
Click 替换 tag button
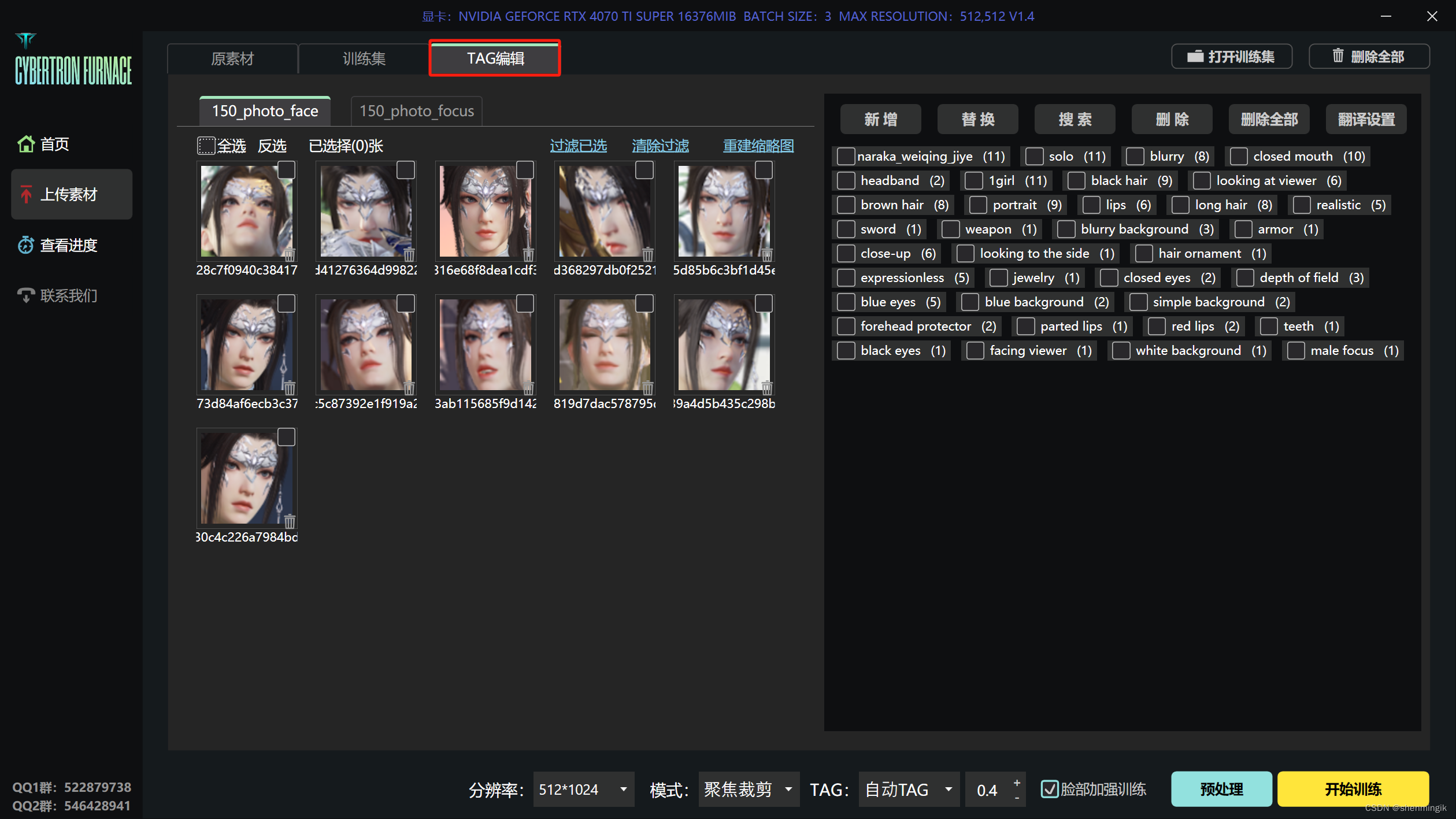[977, 119]
